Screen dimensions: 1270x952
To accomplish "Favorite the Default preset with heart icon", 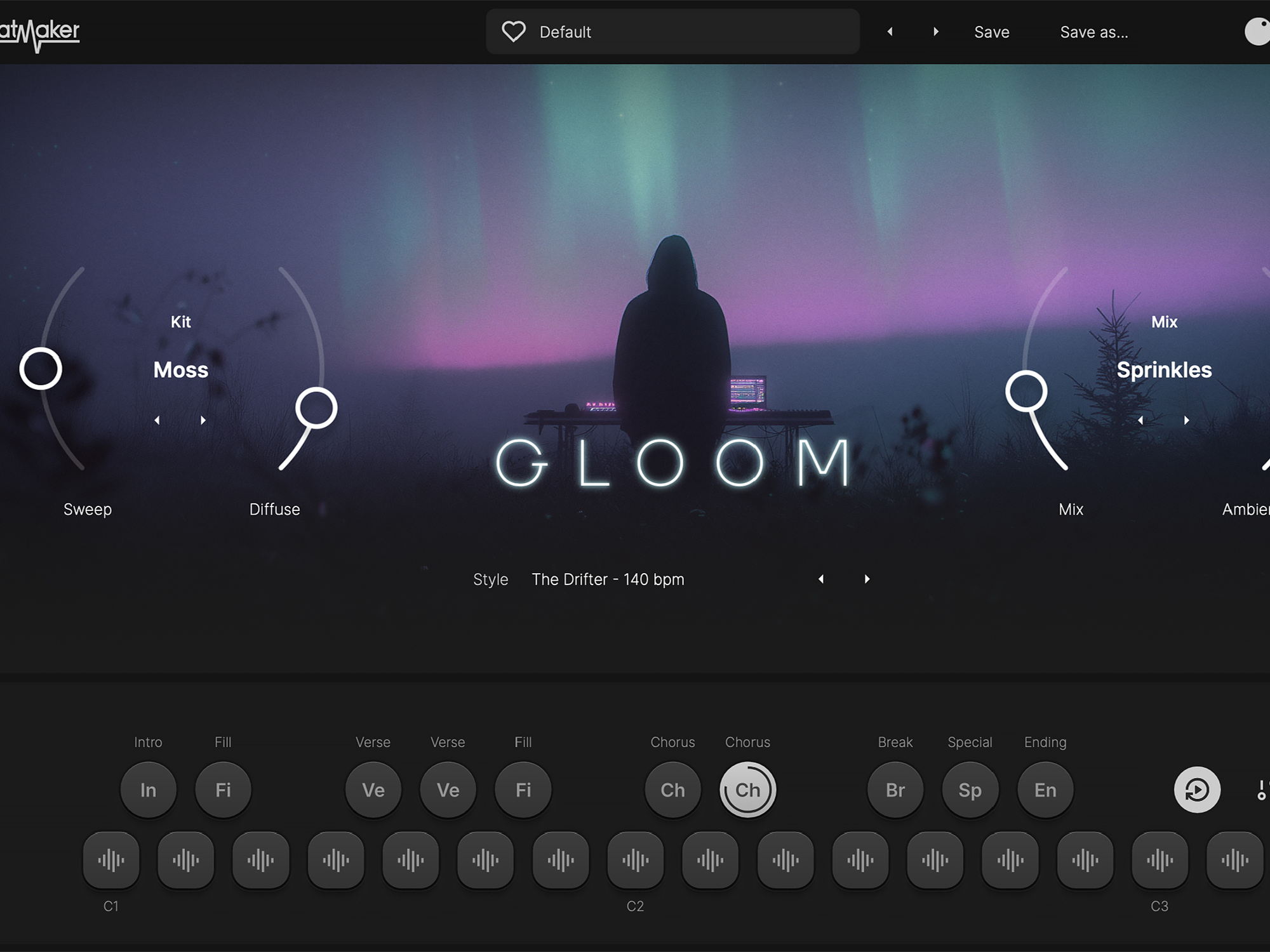I will click(513, 32).
